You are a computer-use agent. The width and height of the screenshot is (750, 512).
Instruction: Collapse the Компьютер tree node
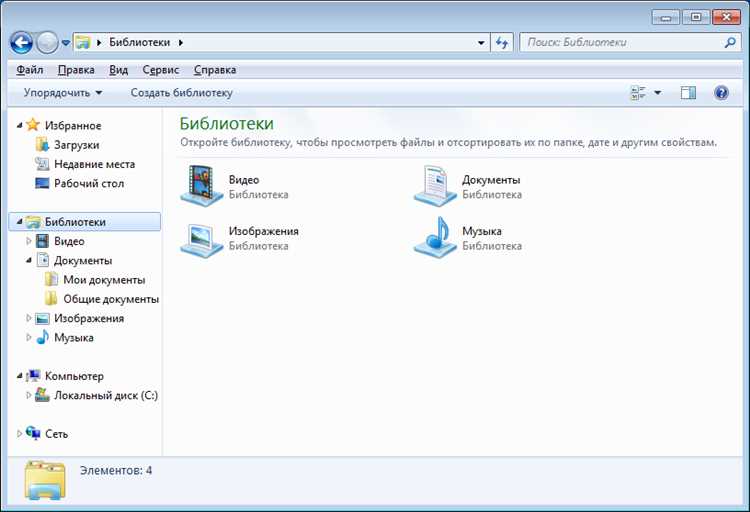(19, 376)
